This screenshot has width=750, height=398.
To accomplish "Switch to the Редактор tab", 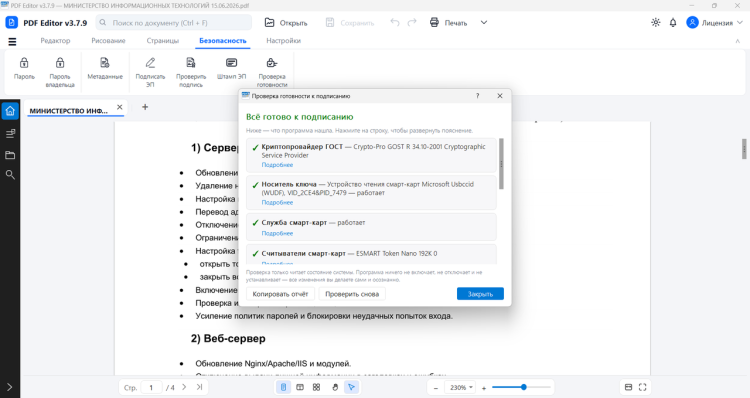I will coord(55,41).
